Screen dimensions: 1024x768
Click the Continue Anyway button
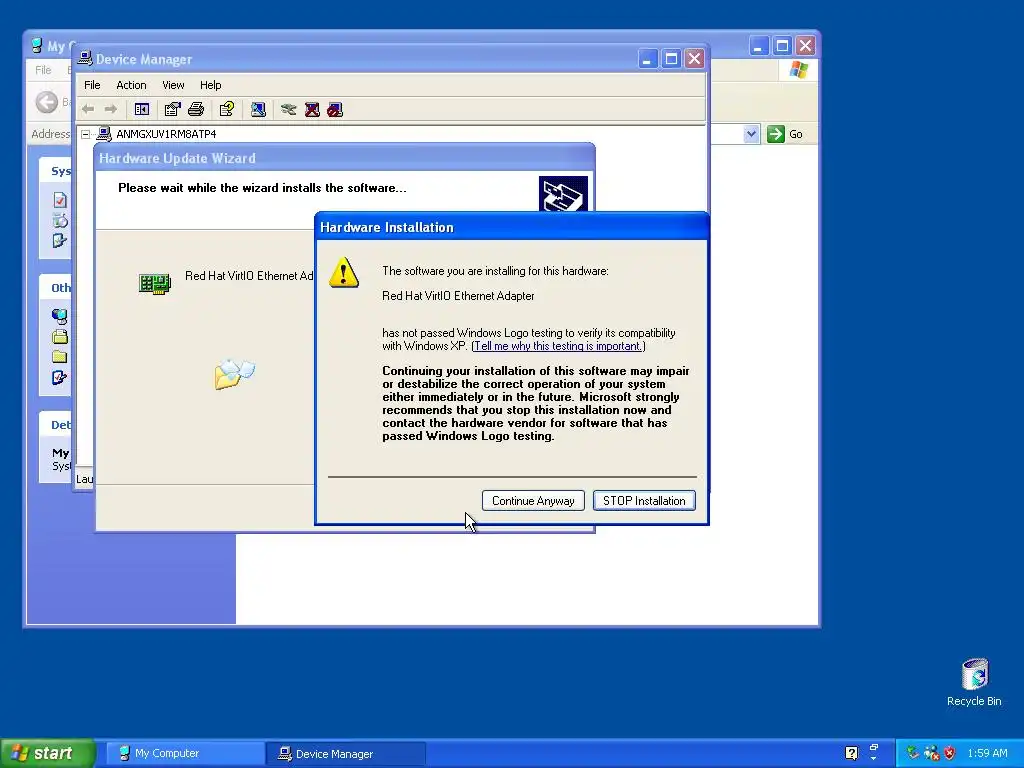[x=533, y=501]
